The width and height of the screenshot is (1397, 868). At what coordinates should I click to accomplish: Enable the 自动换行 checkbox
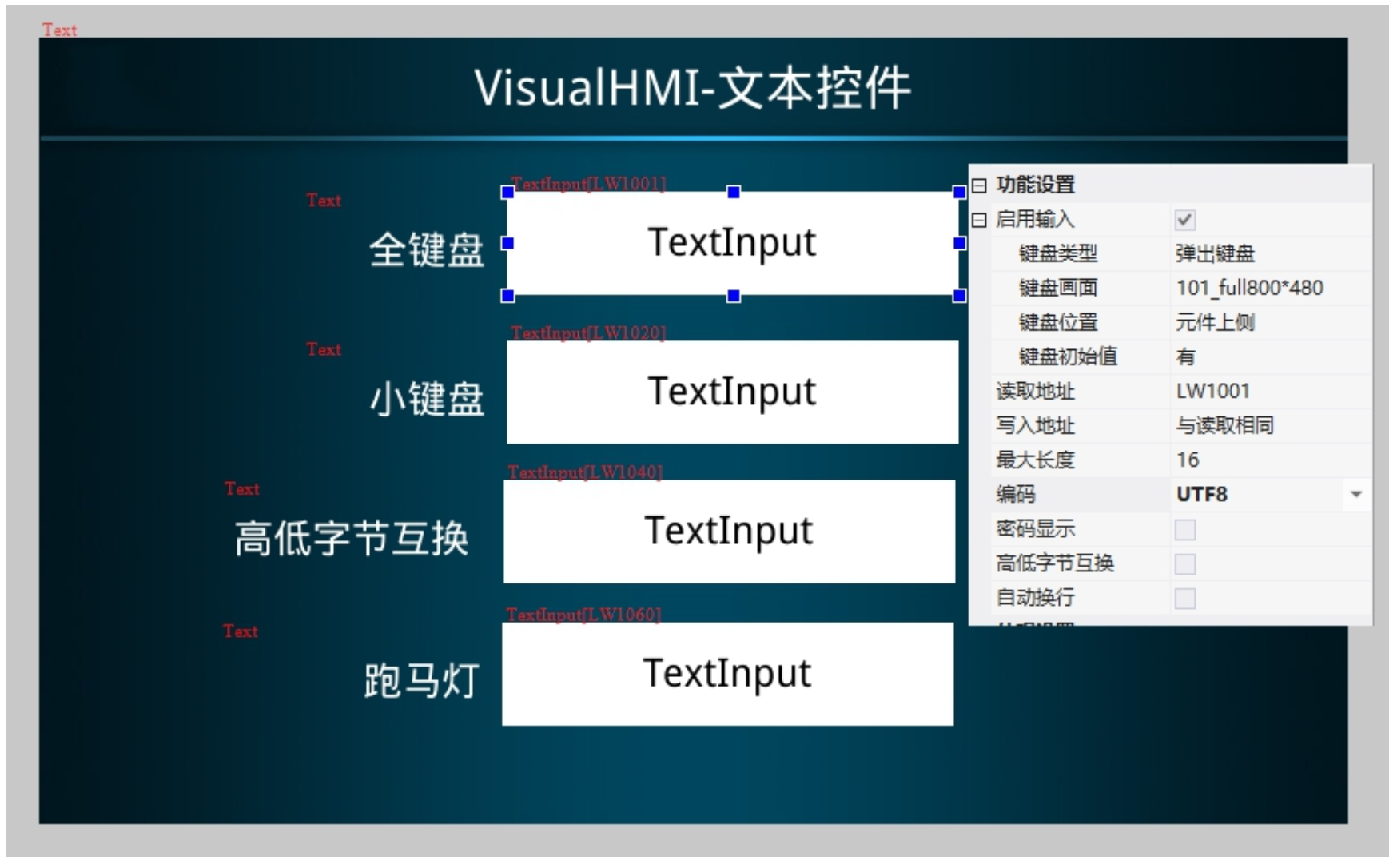pyautogui.click(x=1184, y=599)
